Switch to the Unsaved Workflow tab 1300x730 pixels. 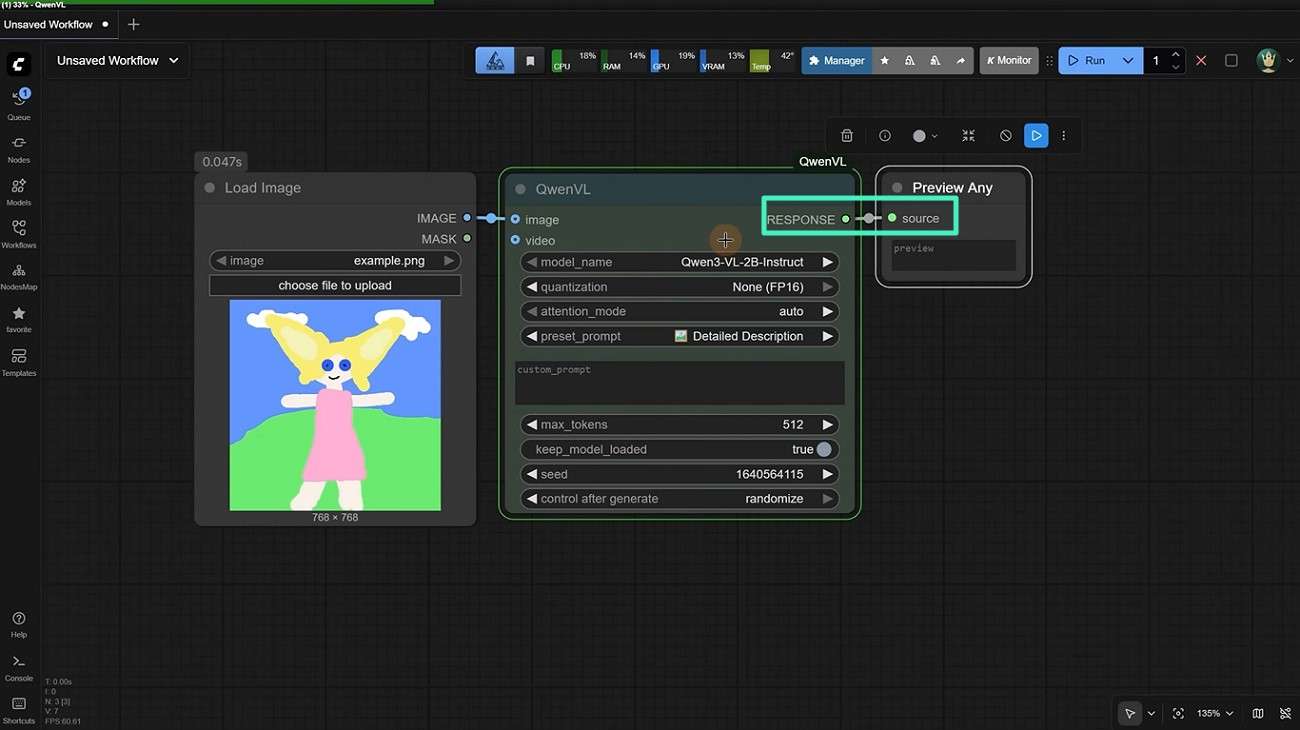click(x=50, y=23)
